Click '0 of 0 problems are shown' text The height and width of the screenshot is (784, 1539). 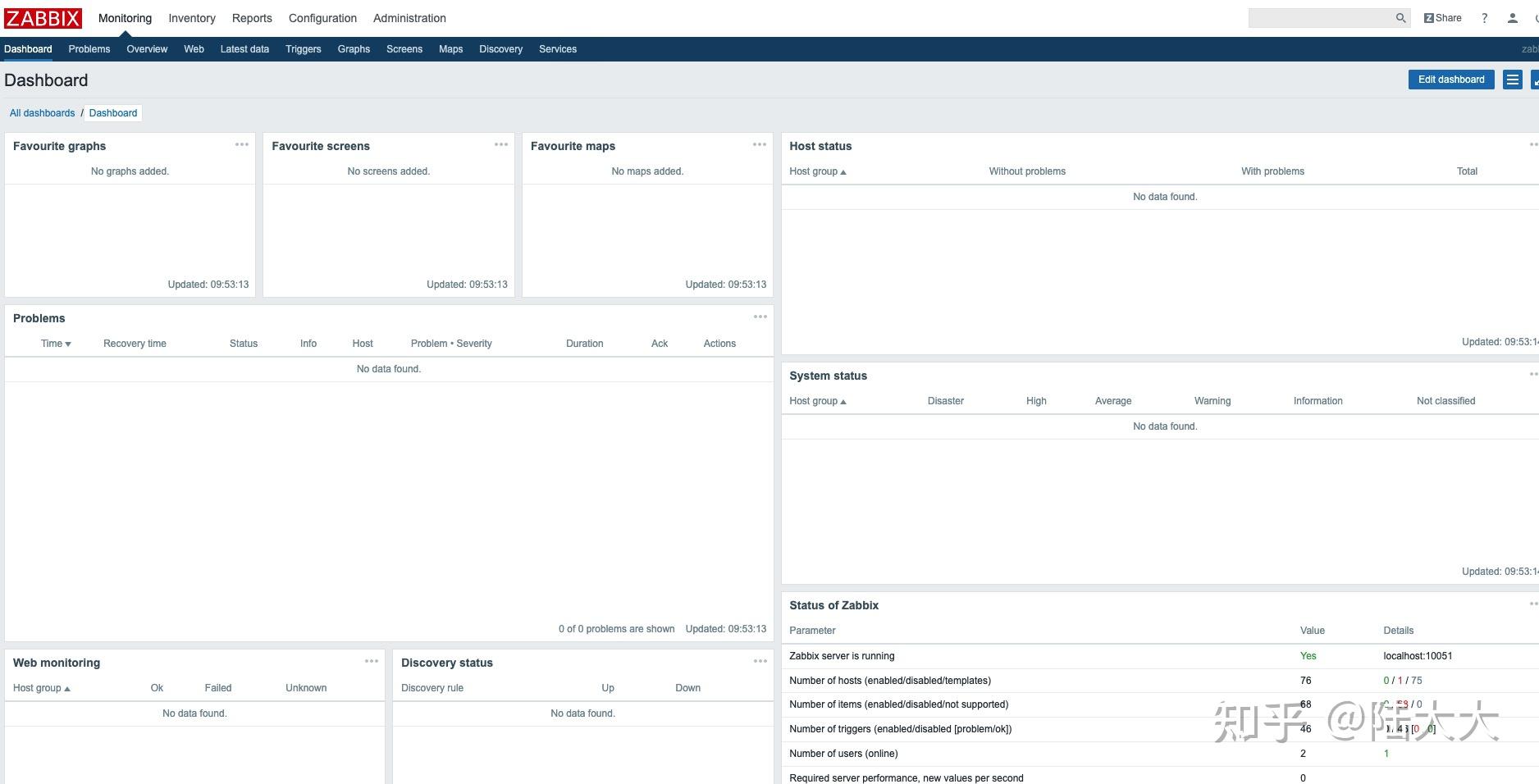coord(616,629)
